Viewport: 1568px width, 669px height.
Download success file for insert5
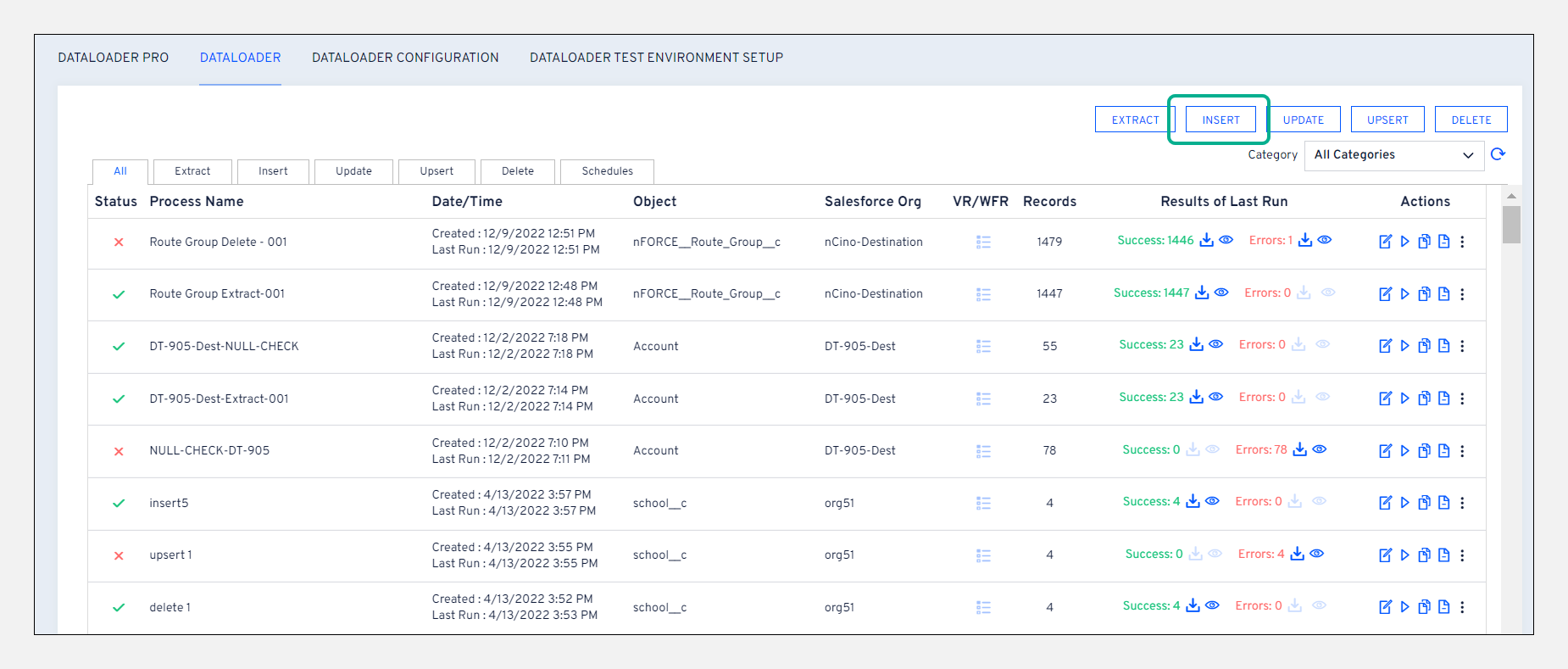[1193, 501]
